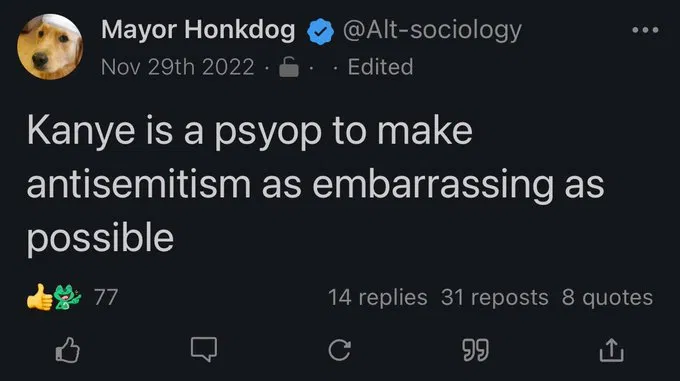Image resolution: width=680 pixels, height=381 pixels.
Task: Show the 77 reactions list
Action: pyautogui.click(x=106, y=297)
